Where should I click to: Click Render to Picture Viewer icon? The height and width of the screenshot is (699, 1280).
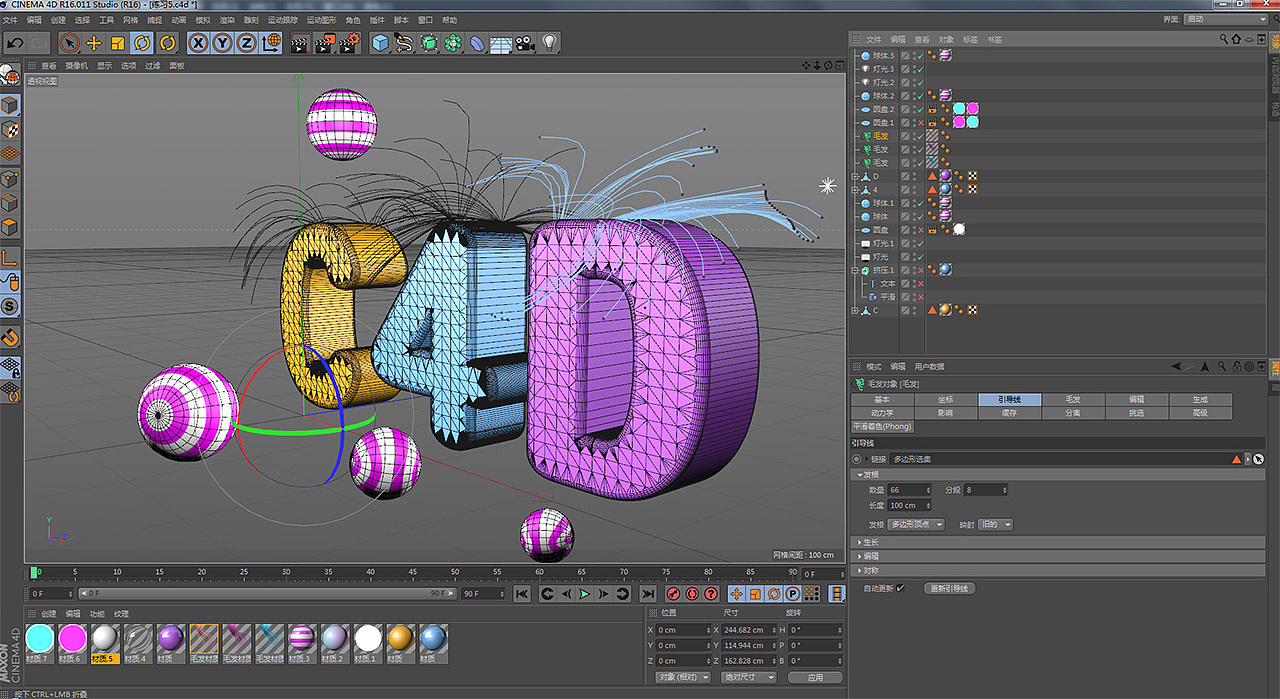click(x=324, y=43)
